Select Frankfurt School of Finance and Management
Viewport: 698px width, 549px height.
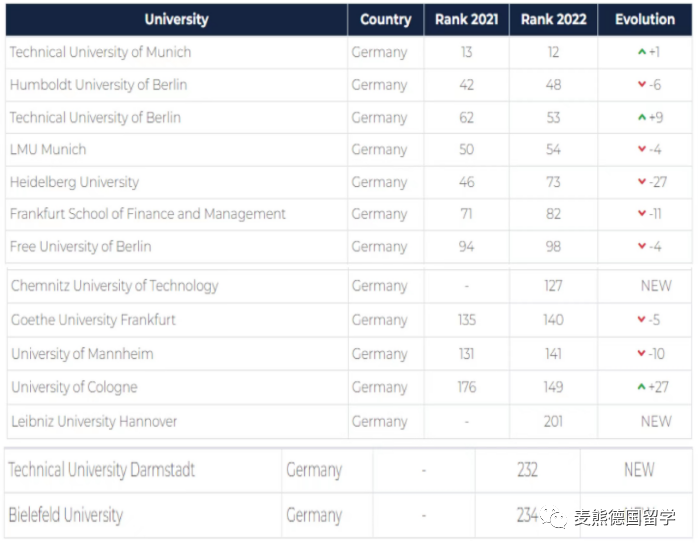[147, 214]
